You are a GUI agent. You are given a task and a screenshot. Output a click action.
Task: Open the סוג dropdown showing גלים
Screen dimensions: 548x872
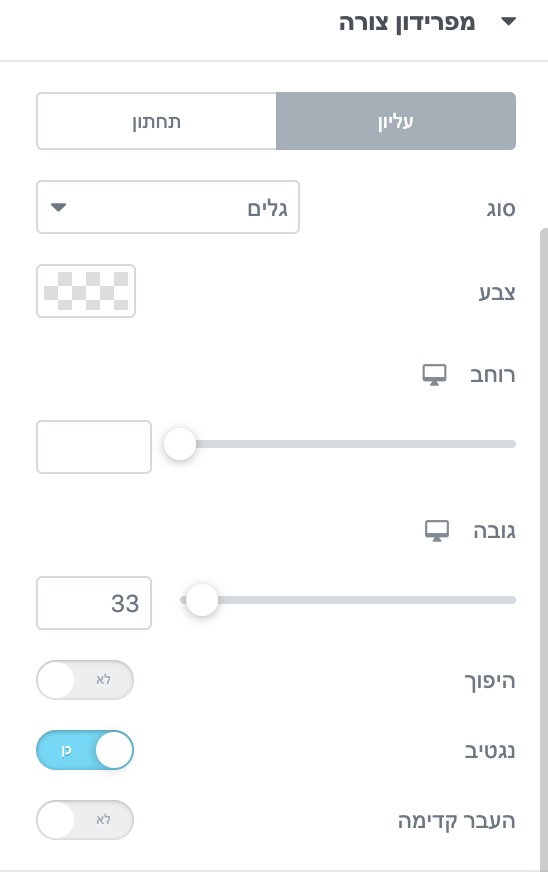click(x=167, y=207)
